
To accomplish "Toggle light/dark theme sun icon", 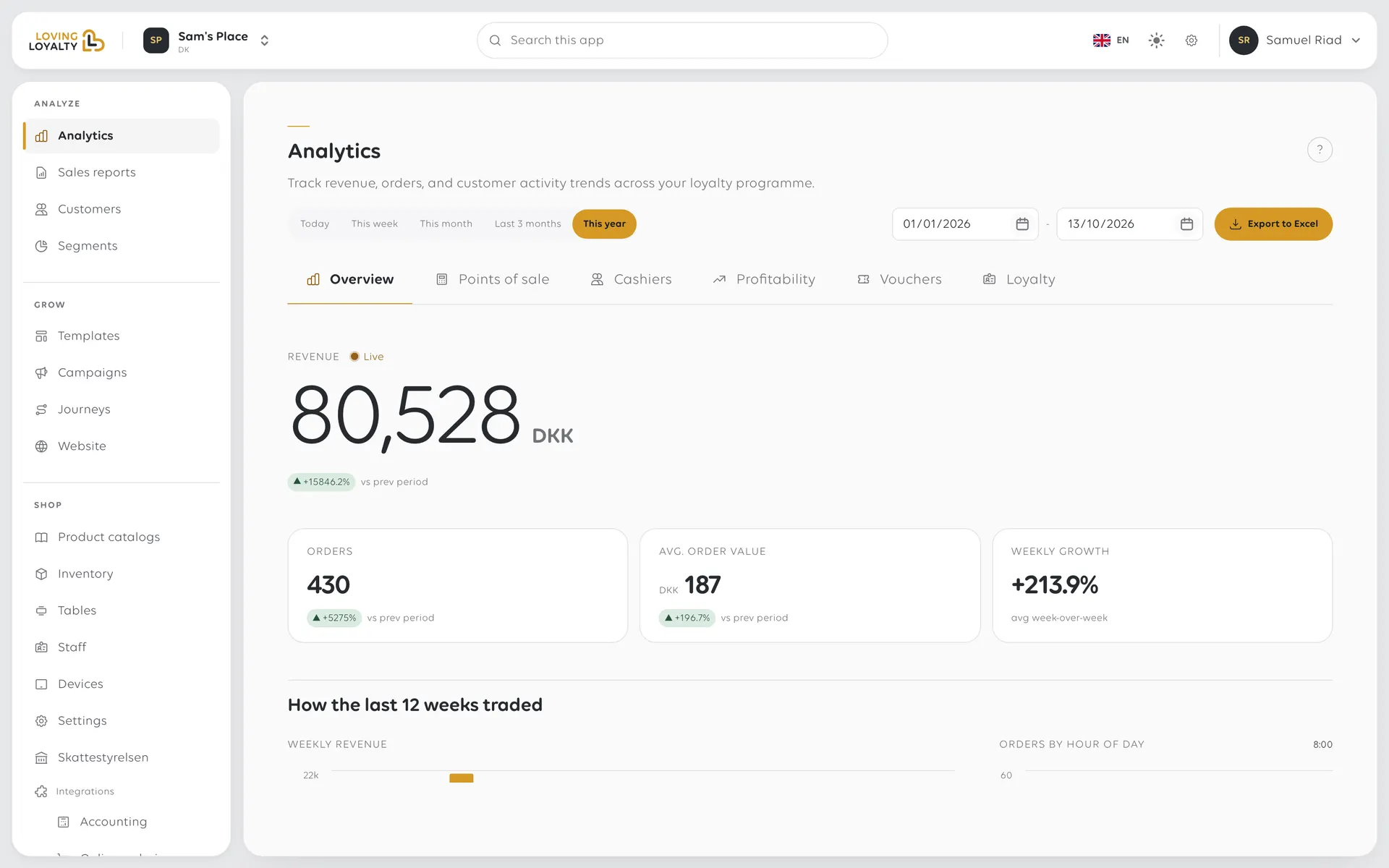I will click(1156, 41).
